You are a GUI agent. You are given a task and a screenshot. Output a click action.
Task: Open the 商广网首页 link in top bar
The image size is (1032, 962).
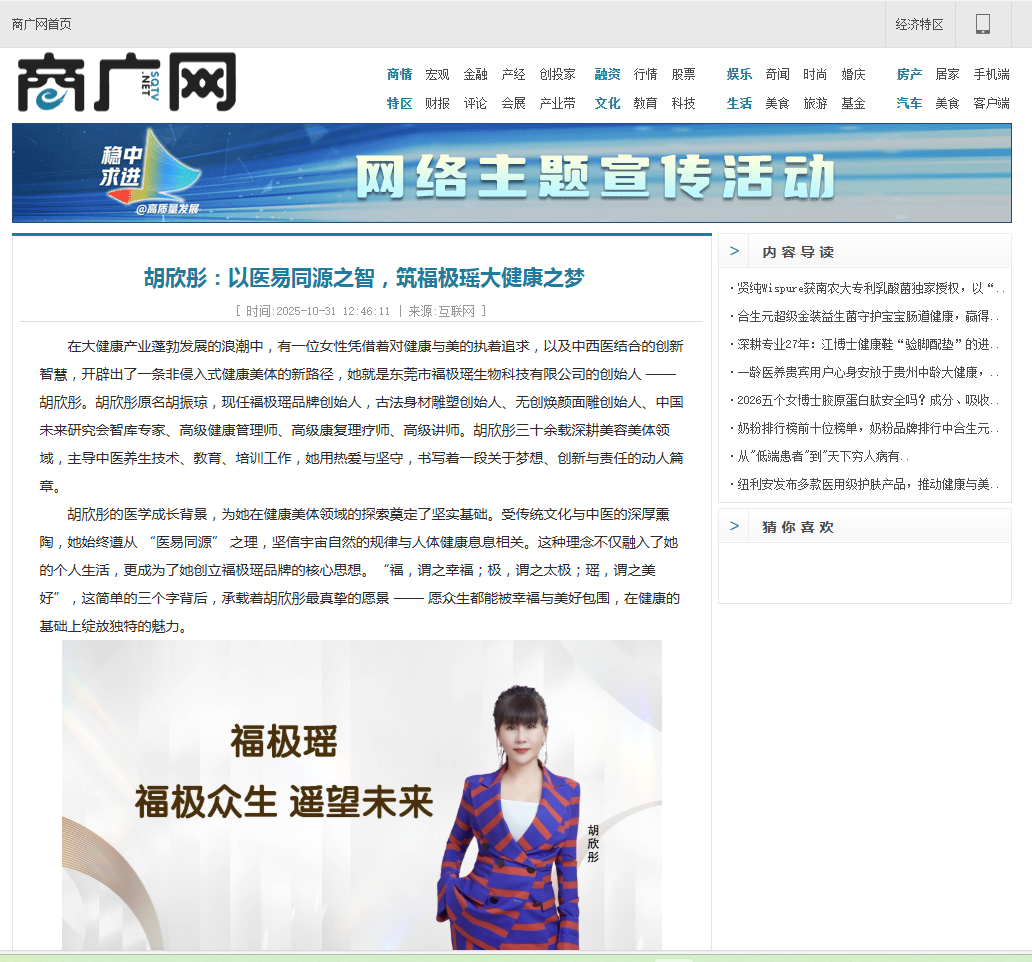[x=42, y=24]
